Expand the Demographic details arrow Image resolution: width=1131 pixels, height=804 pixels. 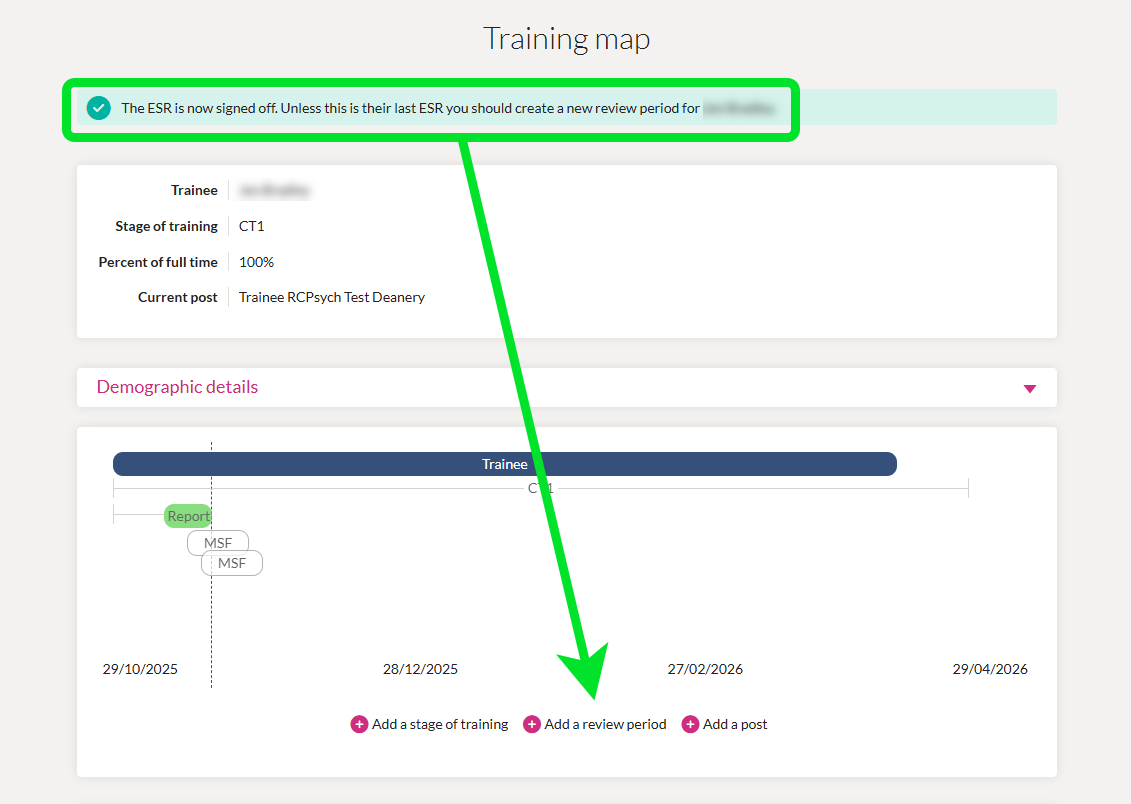[x=1029, y=389]
